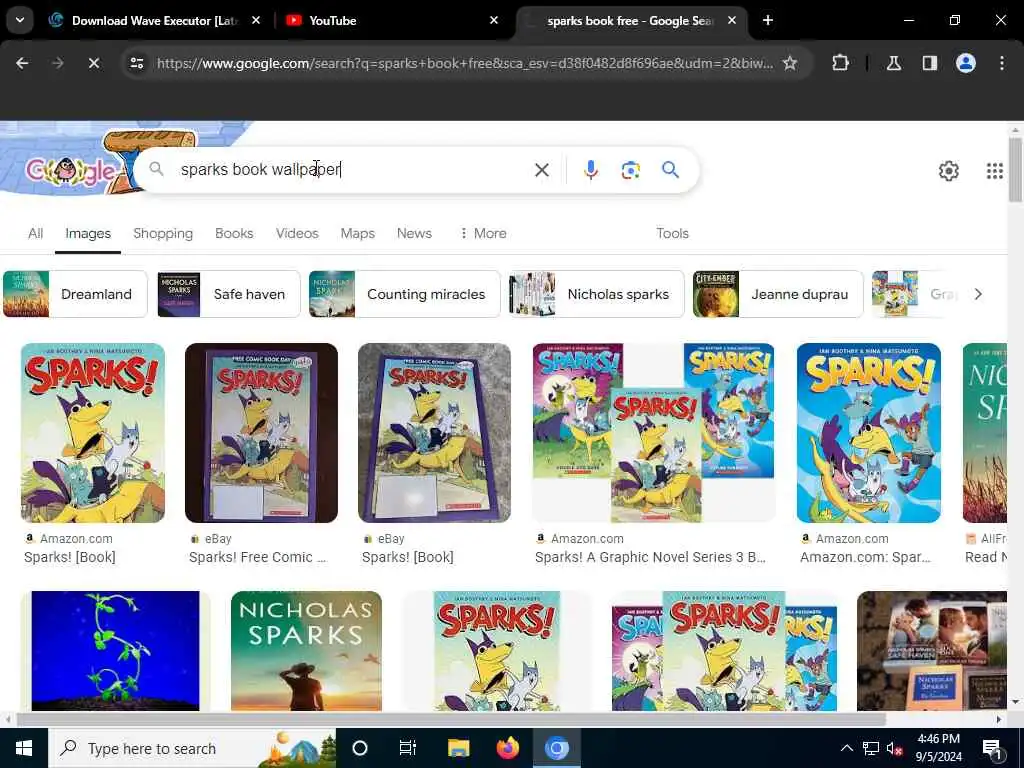Select the Images tab
The image size is (1024, 768).
(x=88, y=233)
